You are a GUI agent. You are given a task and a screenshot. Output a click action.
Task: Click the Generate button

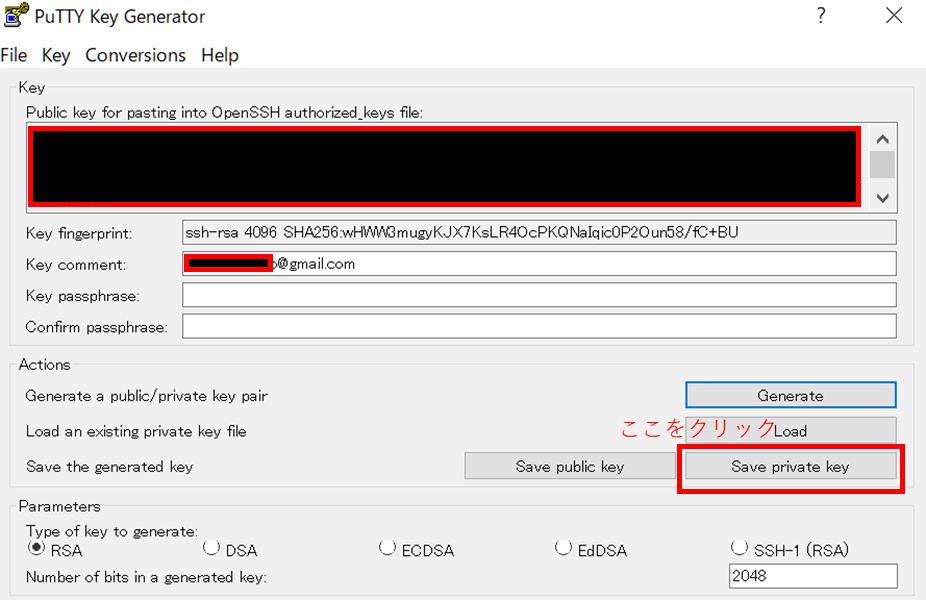point(791,395)
